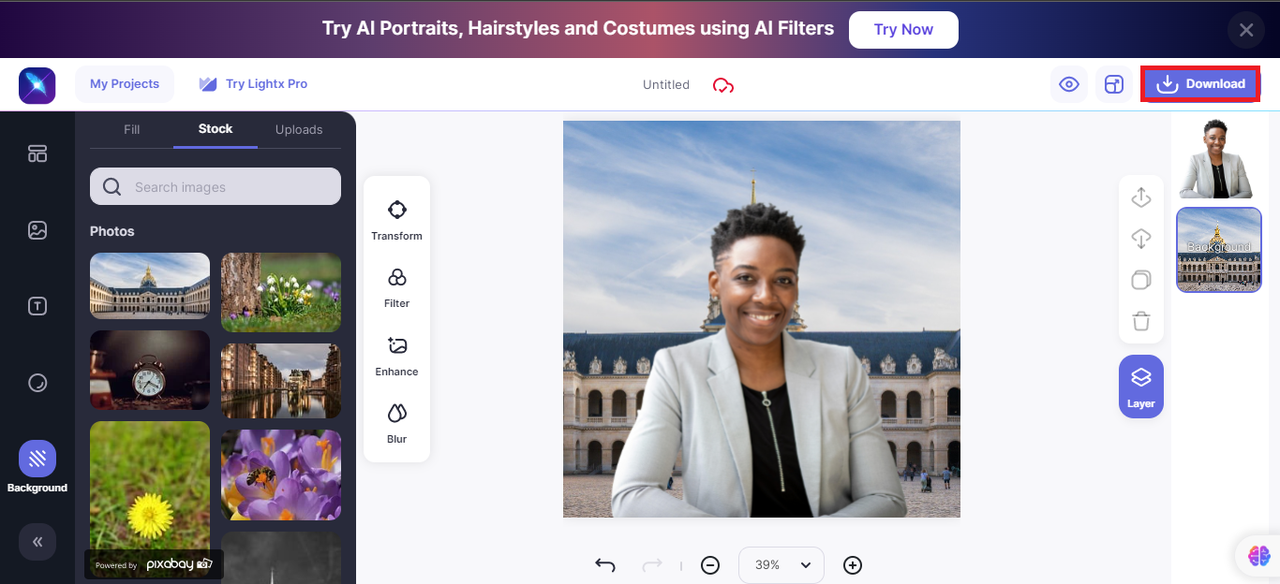Delete the selected layer with trash icon
The image size is (1280, 584).
point(1141,321)
